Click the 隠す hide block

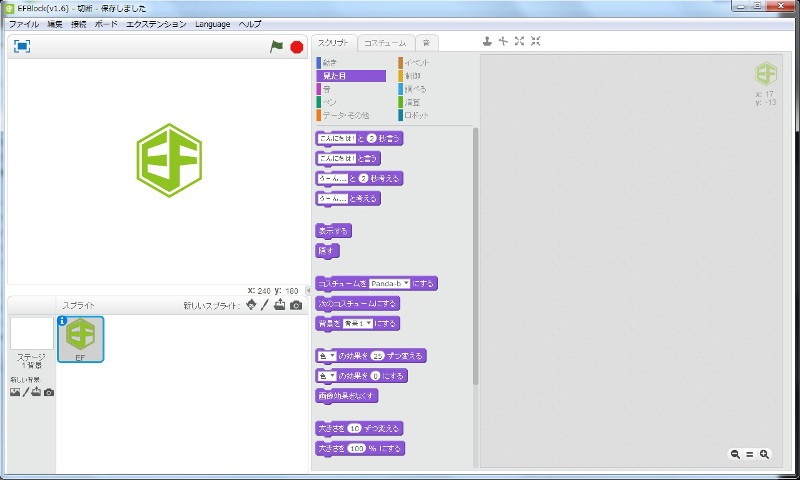click(327, 251)
